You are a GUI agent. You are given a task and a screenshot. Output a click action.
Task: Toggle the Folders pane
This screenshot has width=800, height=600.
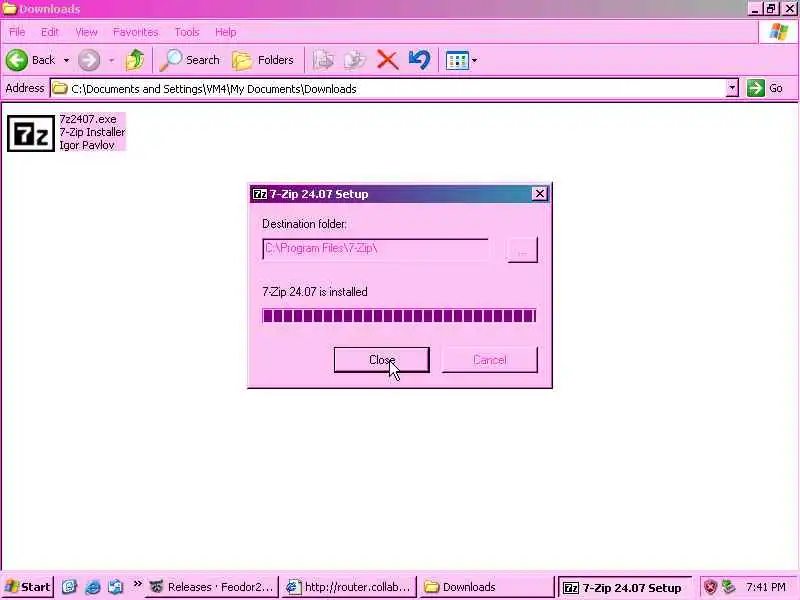coord(263,60)
